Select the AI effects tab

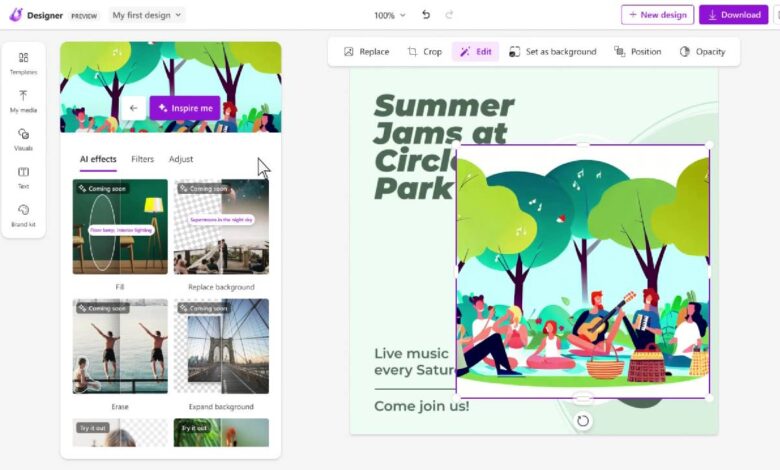click(98, 159)
